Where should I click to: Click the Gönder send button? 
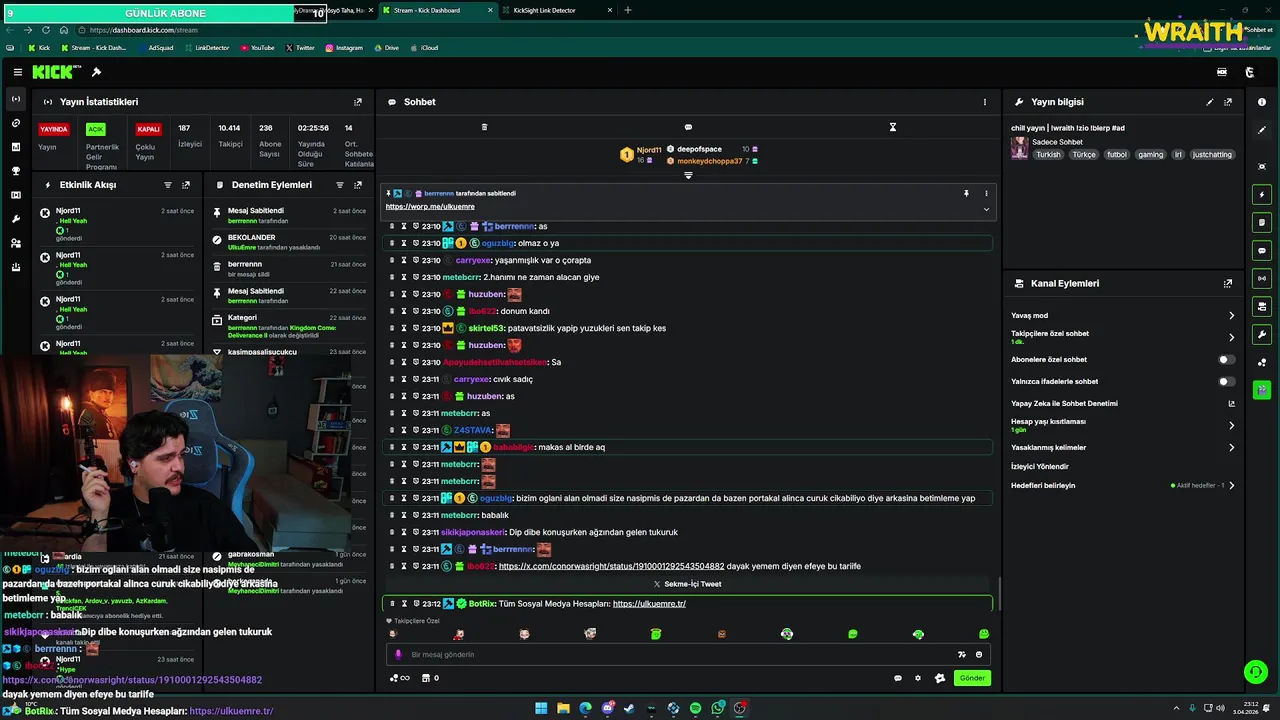click(972, 678)
